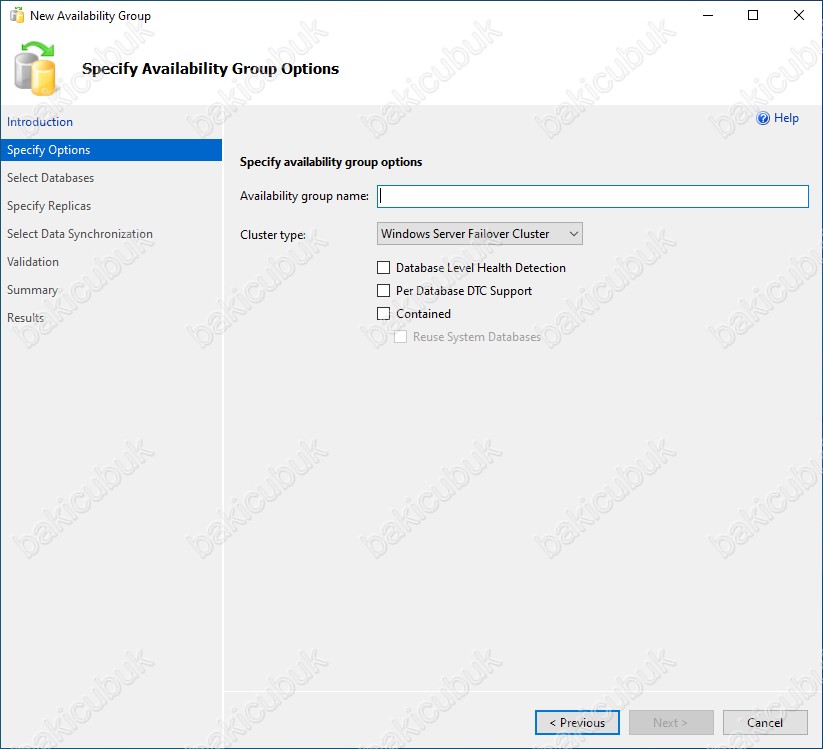Click the 'Cluster type:' label
The width and height of the screenshot is (823, 749).
(x=273, y=235)
